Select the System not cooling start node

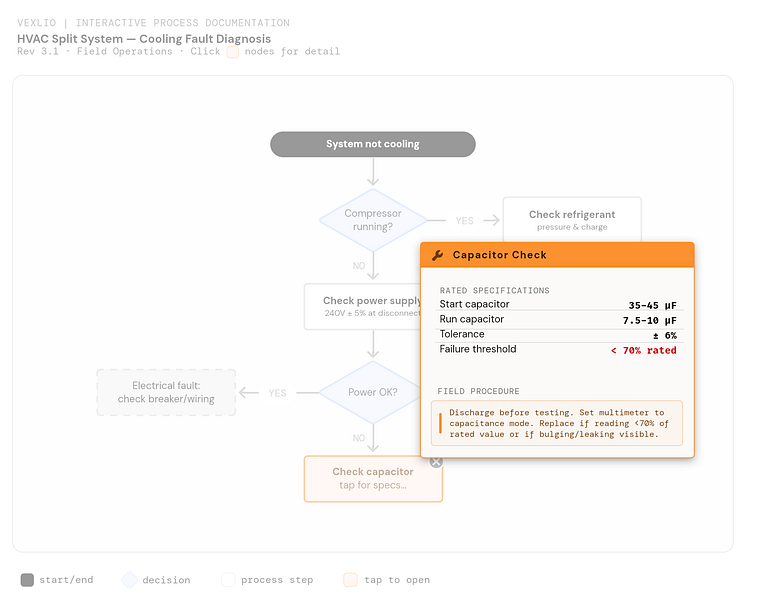click(x=373, y=144)
